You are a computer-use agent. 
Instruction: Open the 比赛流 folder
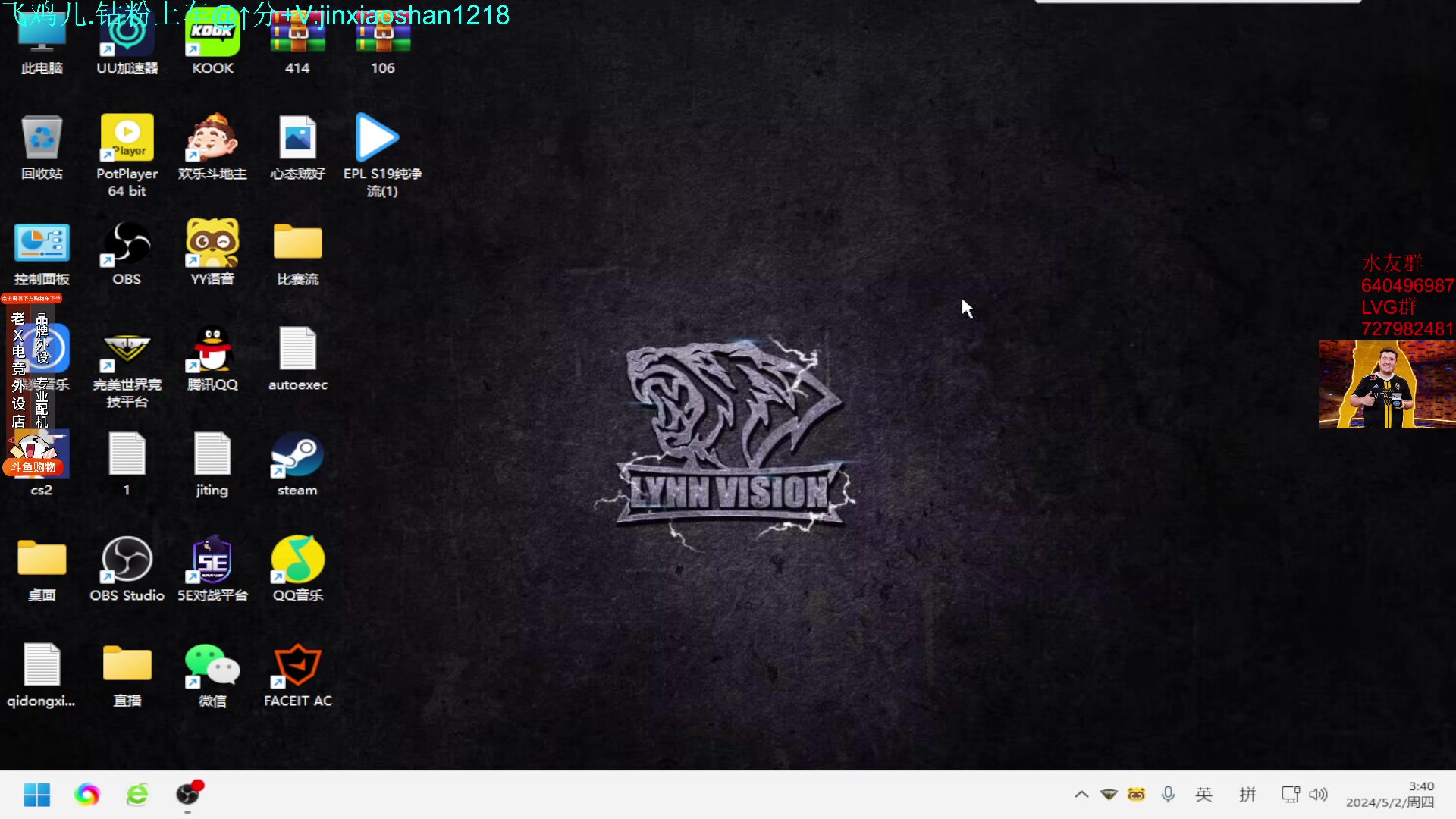(297, 254)
